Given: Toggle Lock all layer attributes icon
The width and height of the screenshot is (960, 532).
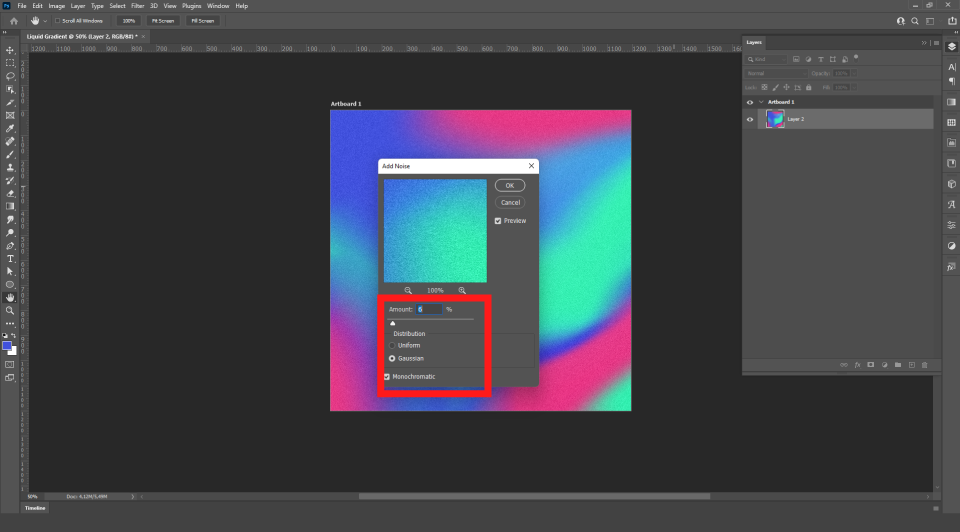Looking at the screenshot, I should 809,88.
